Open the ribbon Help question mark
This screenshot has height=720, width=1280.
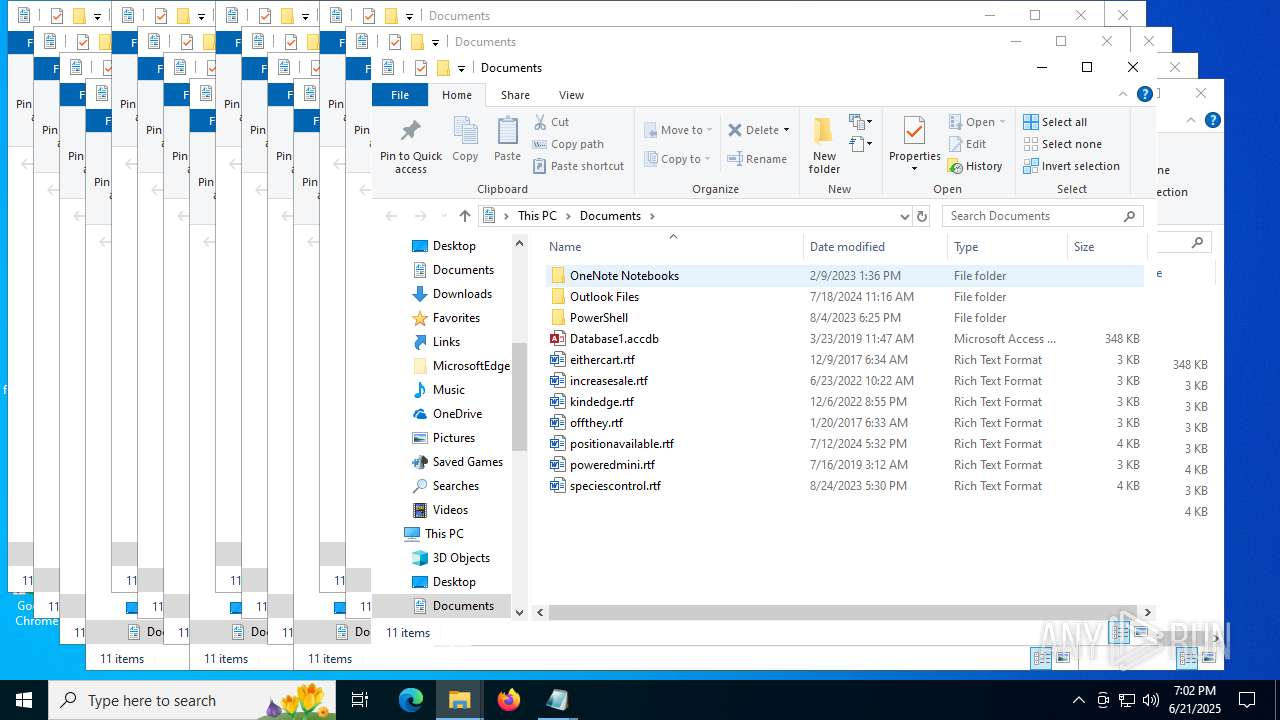point(1145,94)
